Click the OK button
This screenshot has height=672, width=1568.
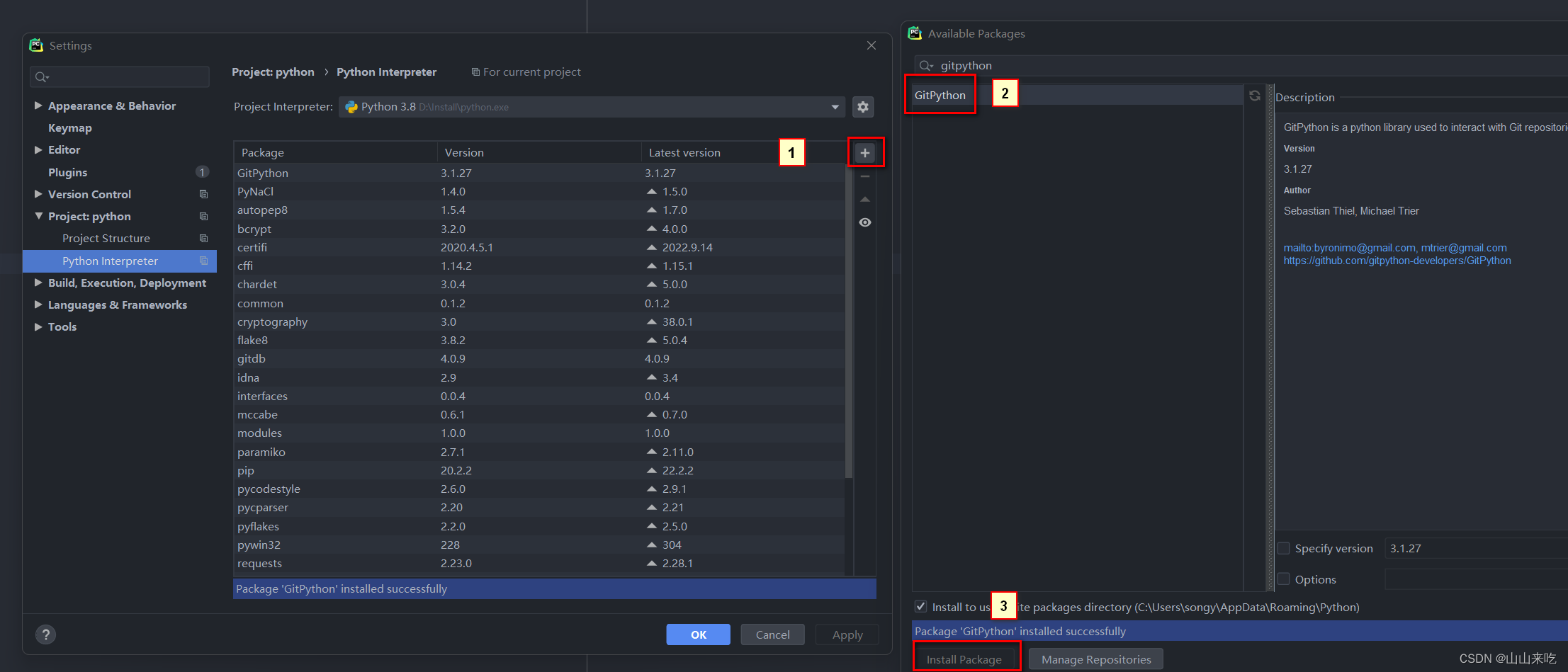coord(699,634)
